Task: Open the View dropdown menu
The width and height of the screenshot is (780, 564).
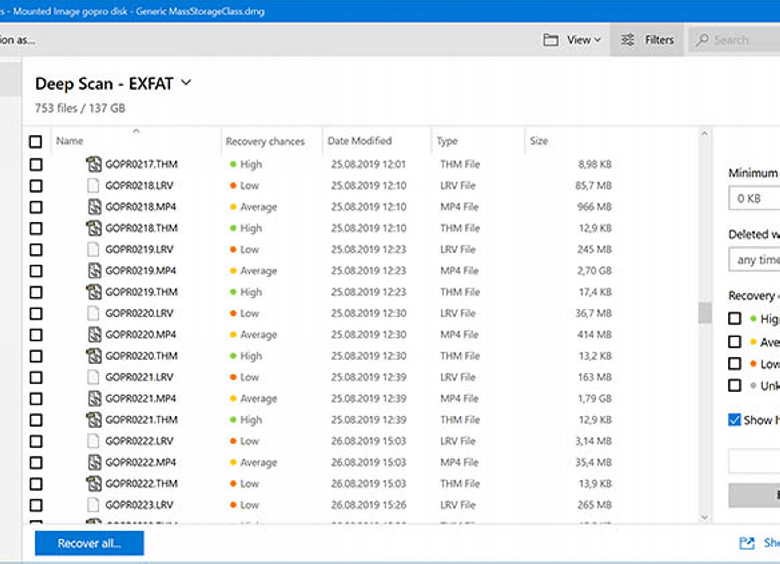Action: (584, 40)
